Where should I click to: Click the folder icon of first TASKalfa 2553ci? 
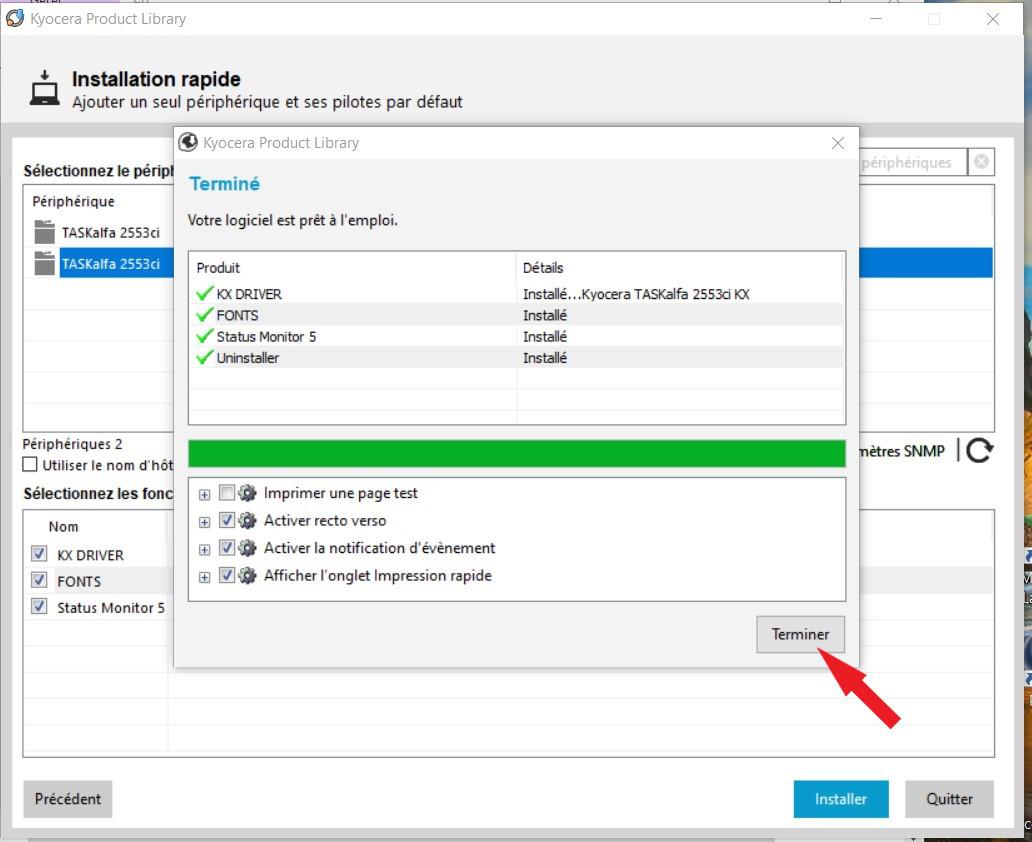[44, 233]
